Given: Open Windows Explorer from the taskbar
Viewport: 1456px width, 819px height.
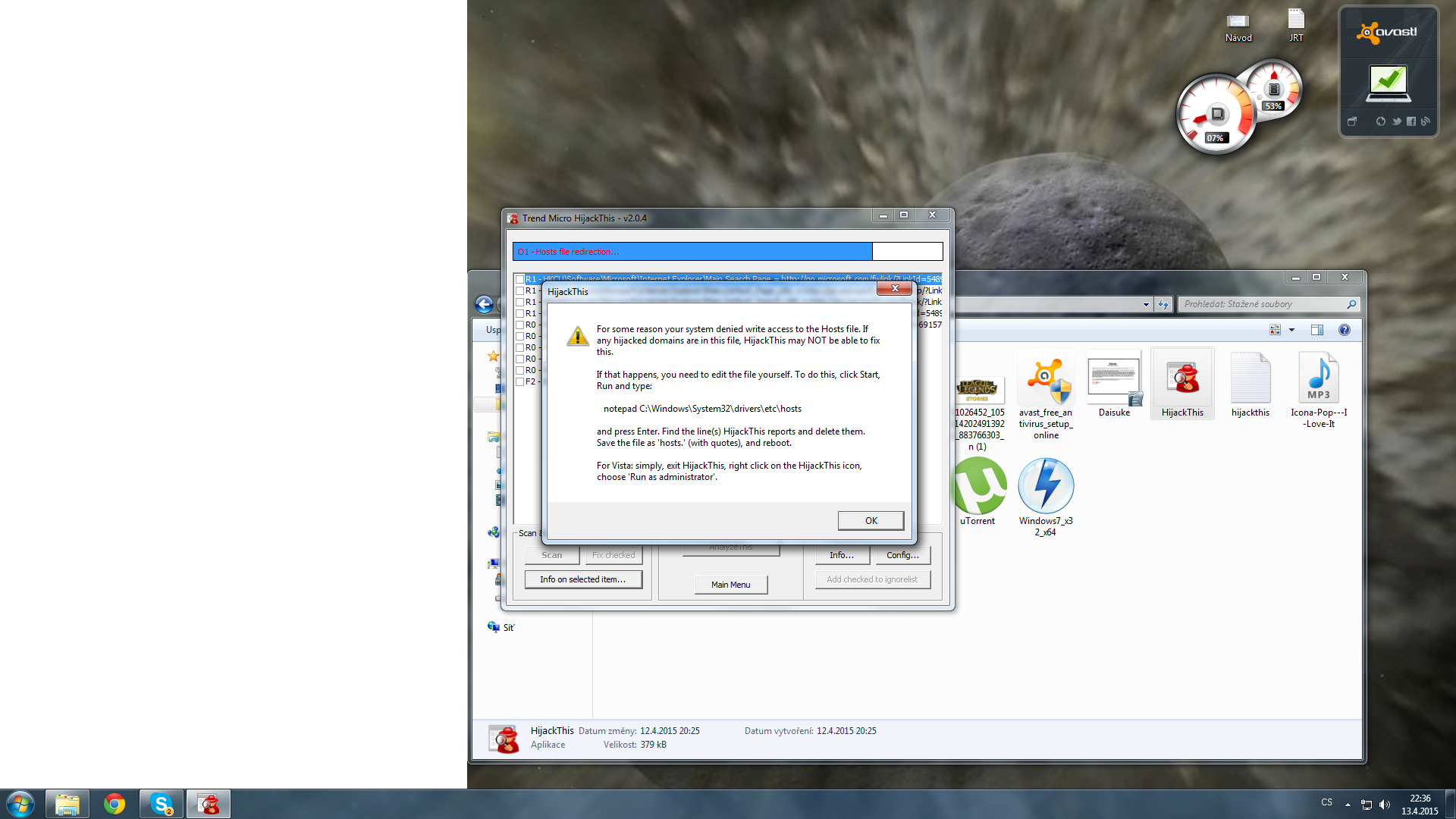Looking at the screenshot, I should click(67, 804).
